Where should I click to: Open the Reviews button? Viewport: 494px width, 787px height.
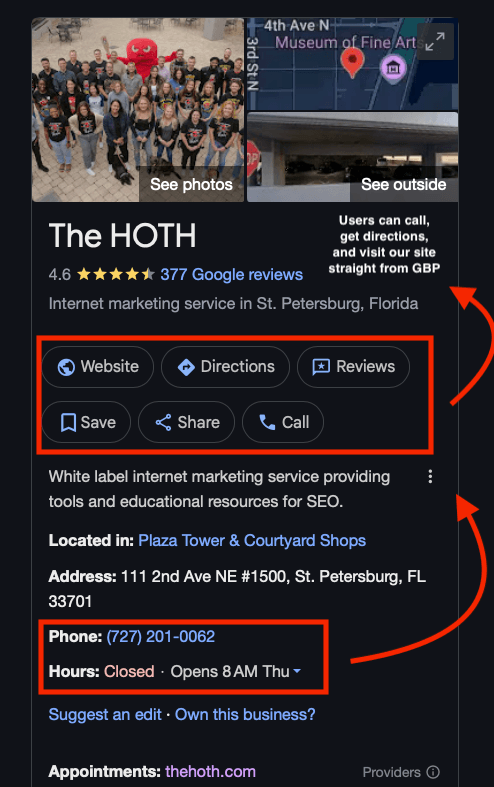(x=353, y=367)
